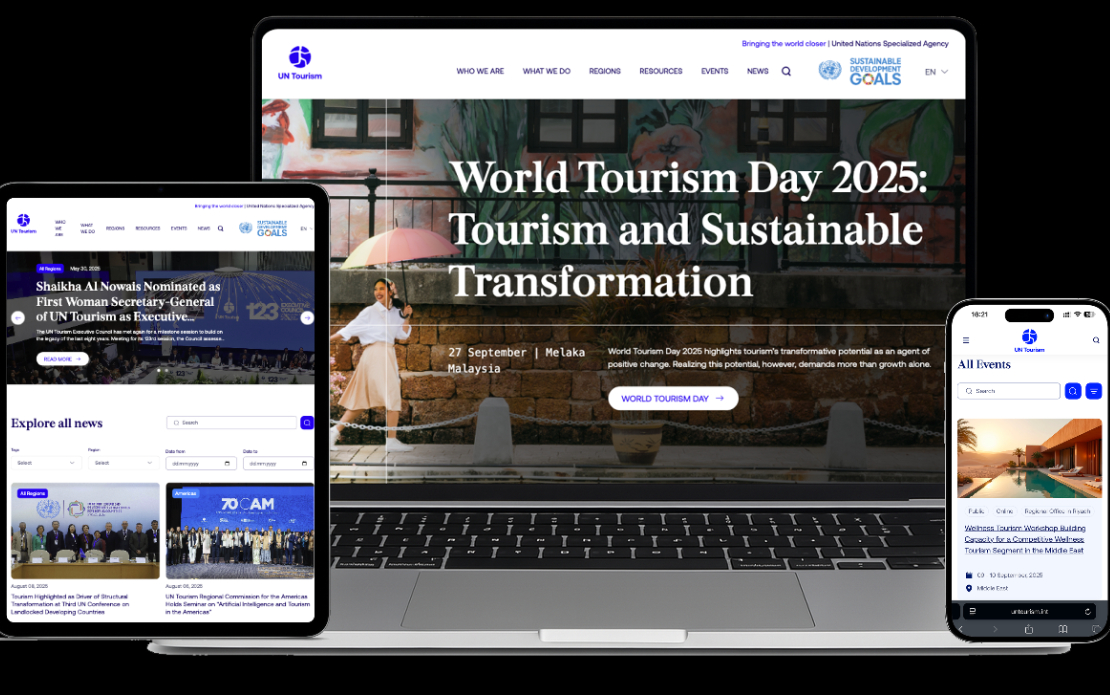
Task: Open the REGIONS menu item on the tablet
Action: pos(115,229)
